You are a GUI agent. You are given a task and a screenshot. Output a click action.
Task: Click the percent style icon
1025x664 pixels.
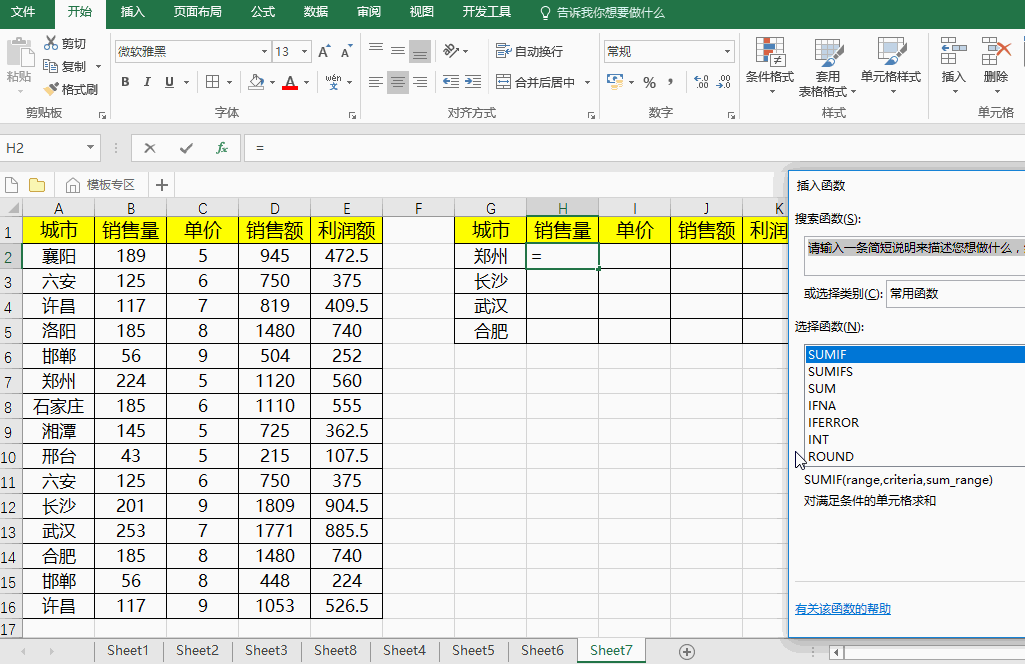(x=650, y=82)
